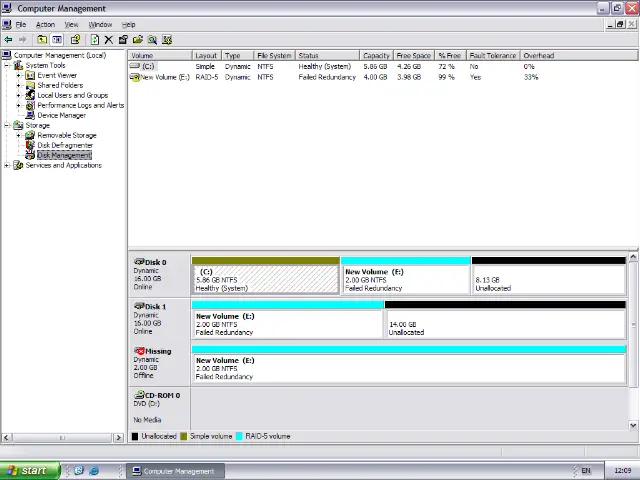Click the Disk 1 drive icon
The height and width of the screenshot is (480, 640).
[x=139, y=306]
